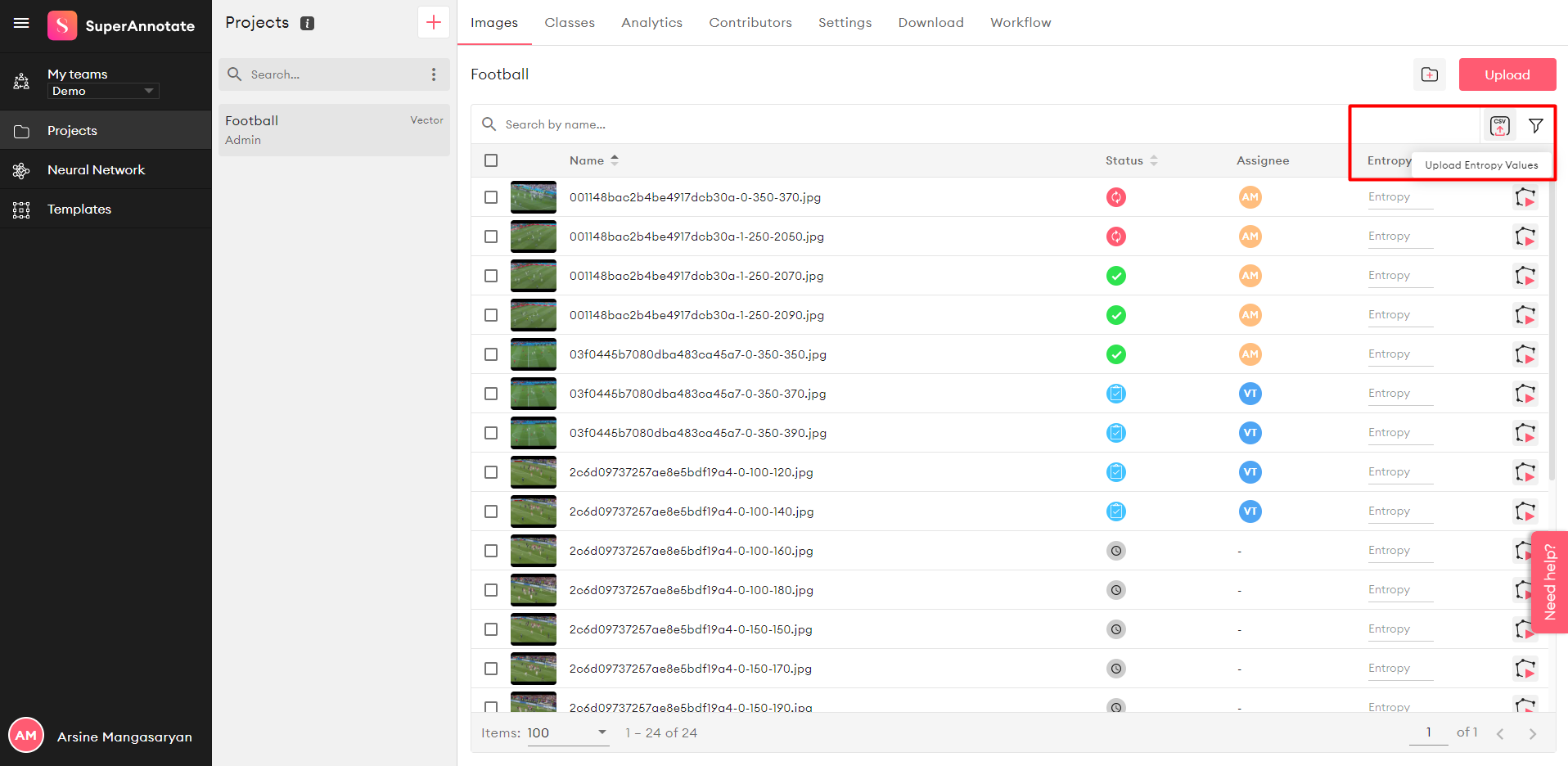This screenshot has width=1568, height=766.
Task: Click the page number input field
Action: coord(1429,733)
